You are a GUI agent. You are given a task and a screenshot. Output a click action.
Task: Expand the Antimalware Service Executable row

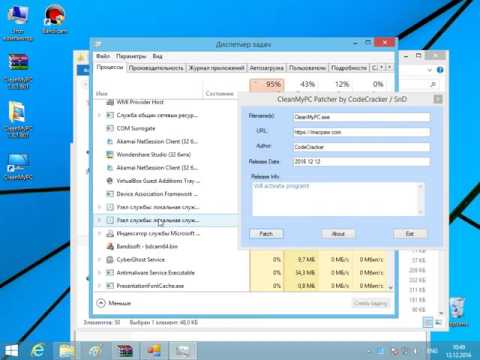(x=99, y=273)
